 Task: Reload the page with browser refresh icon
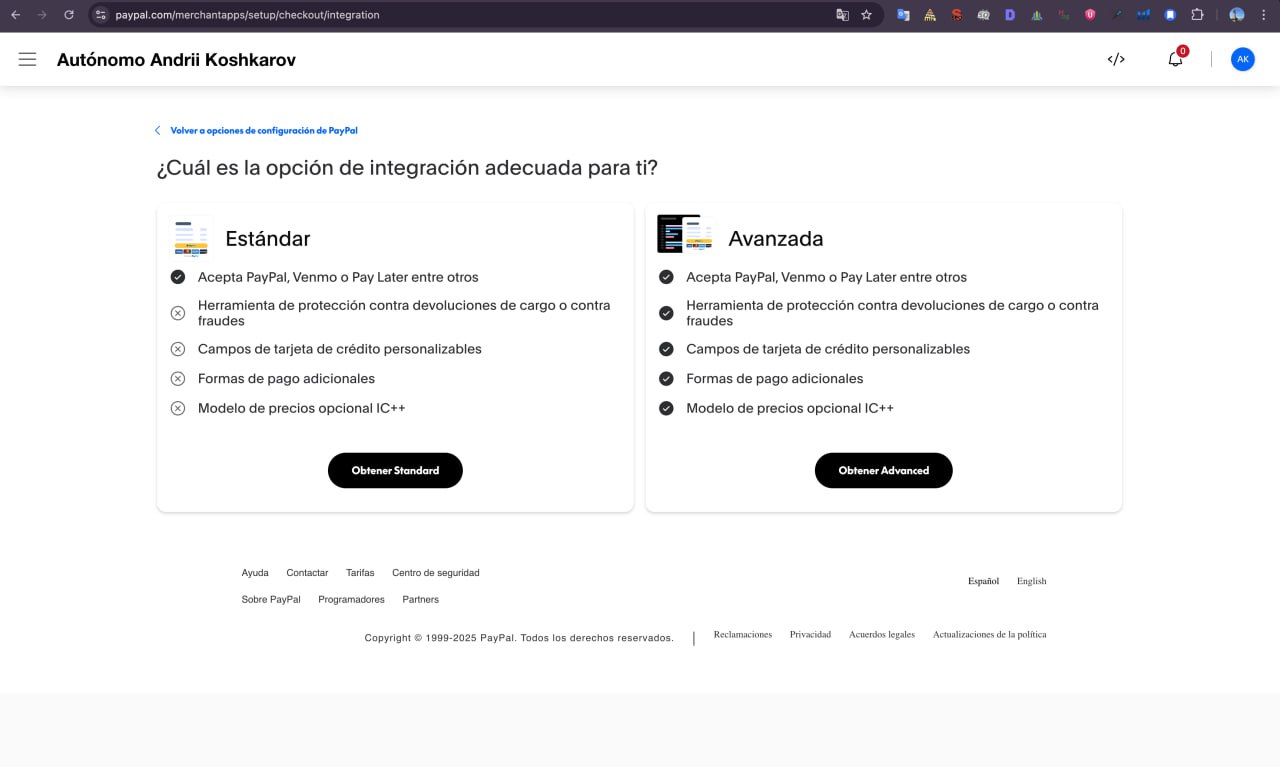click(68, 15)
